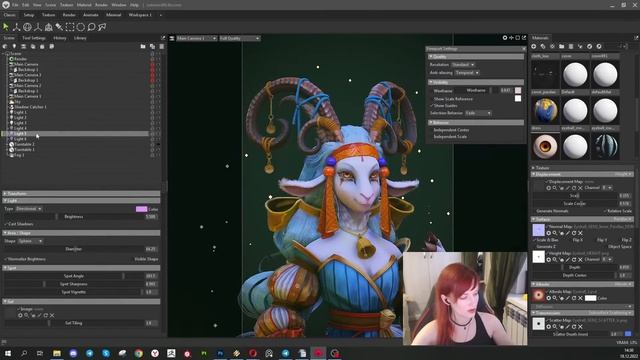This screenshot has height=360, width=640.
Task: Open the Shape dropdown (Sphere)
Action: tap(30, 241)
